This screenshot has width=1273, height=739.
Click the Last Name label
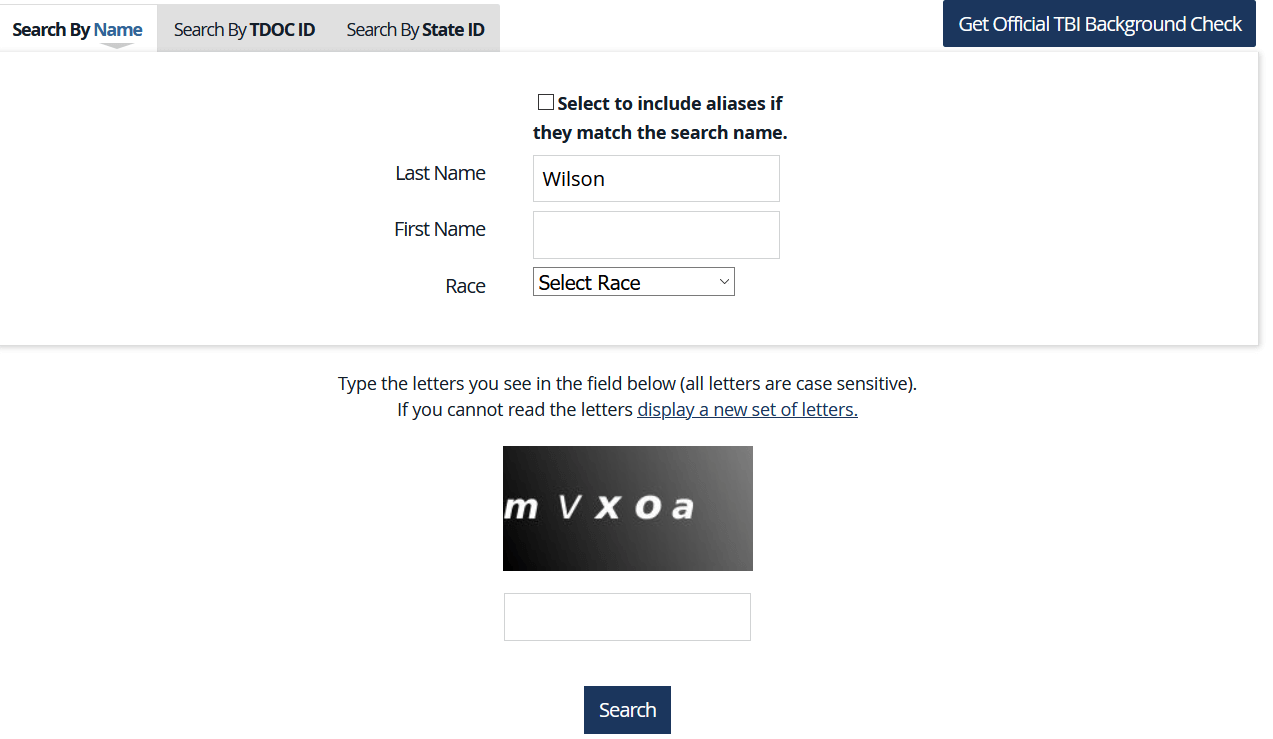tap(440, 173)
